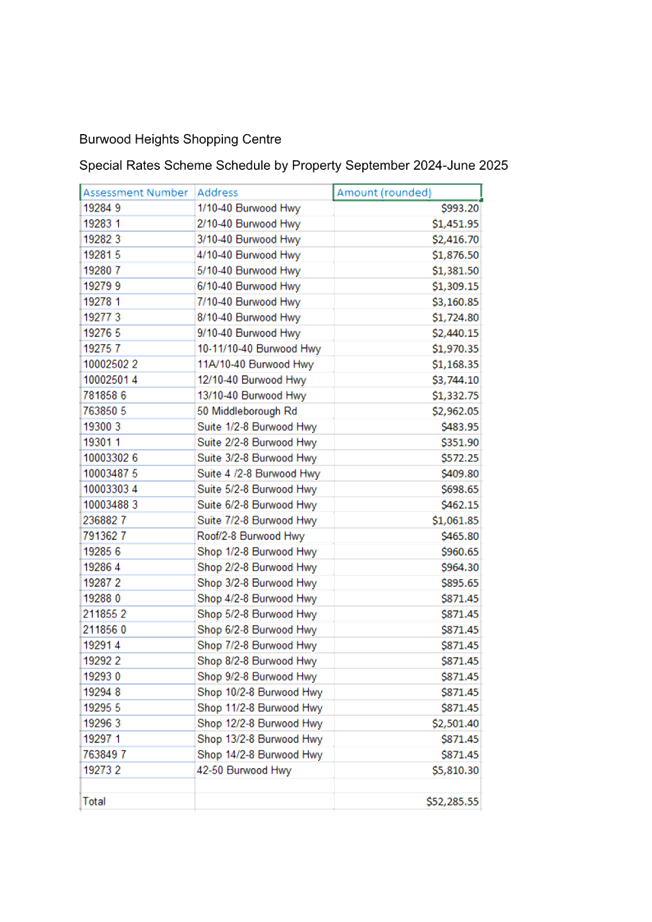Screen dimensions: 652x922
Task: Select address Shop 9/2-8 Burwood Hwy
Action: pos(257,676)
